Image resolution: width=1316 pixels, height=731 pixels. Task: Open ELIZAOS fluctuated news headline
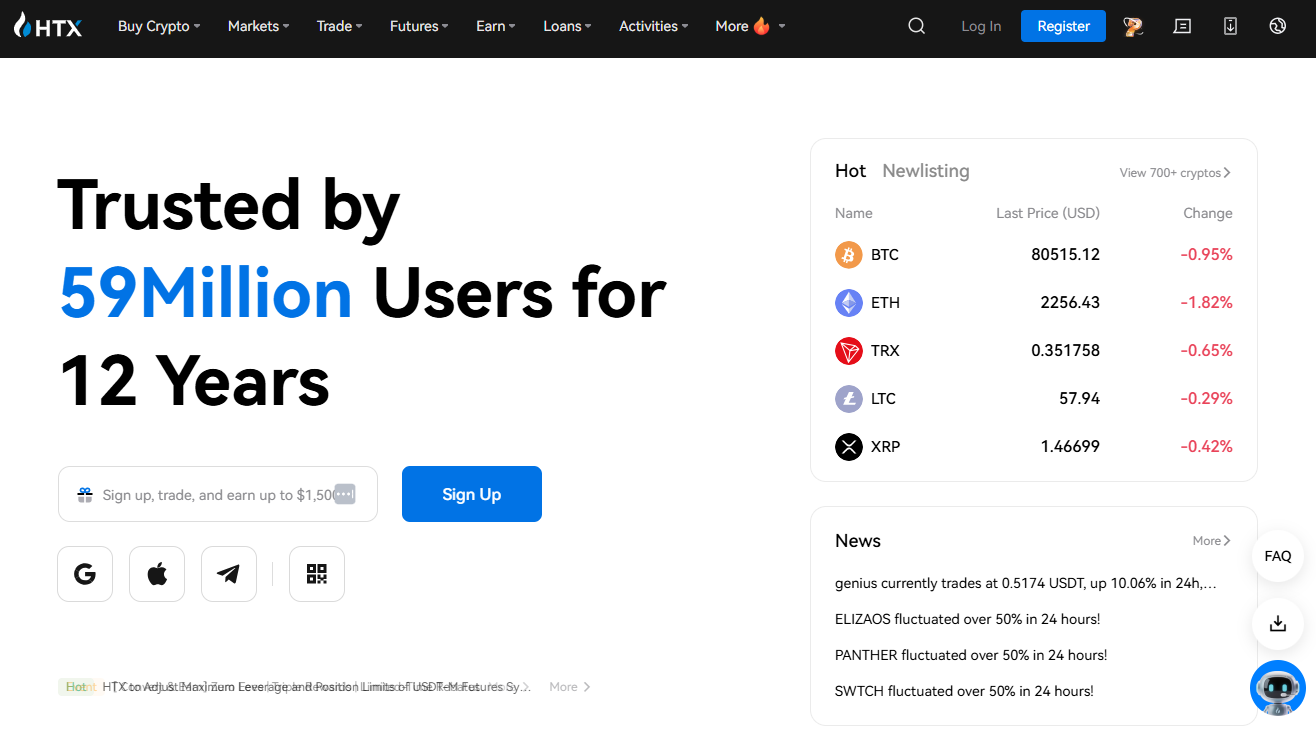click(x=967, y=619)
